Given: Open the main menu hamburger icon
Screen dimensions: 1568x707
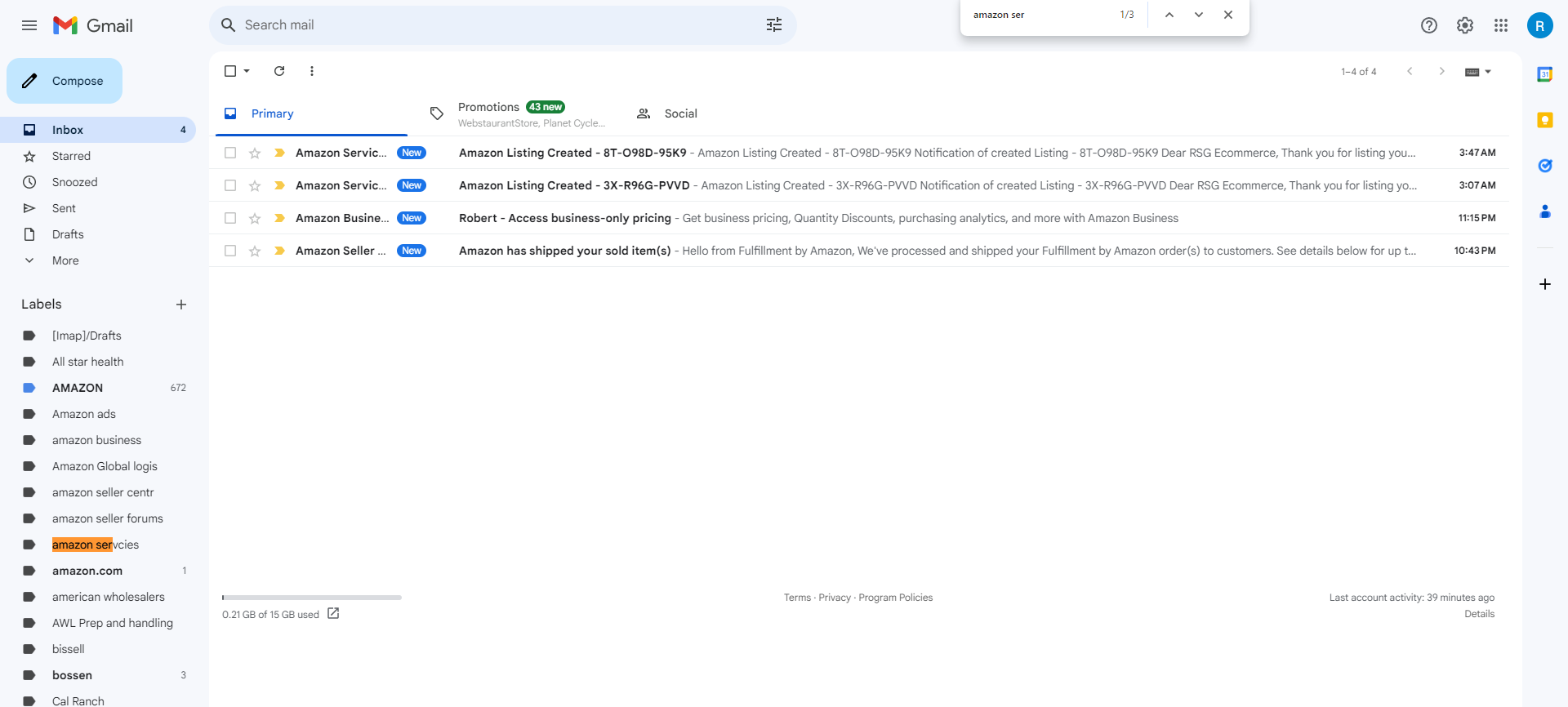Looking at the screenshot, I should pyautogui.click(x=29, y=25).
